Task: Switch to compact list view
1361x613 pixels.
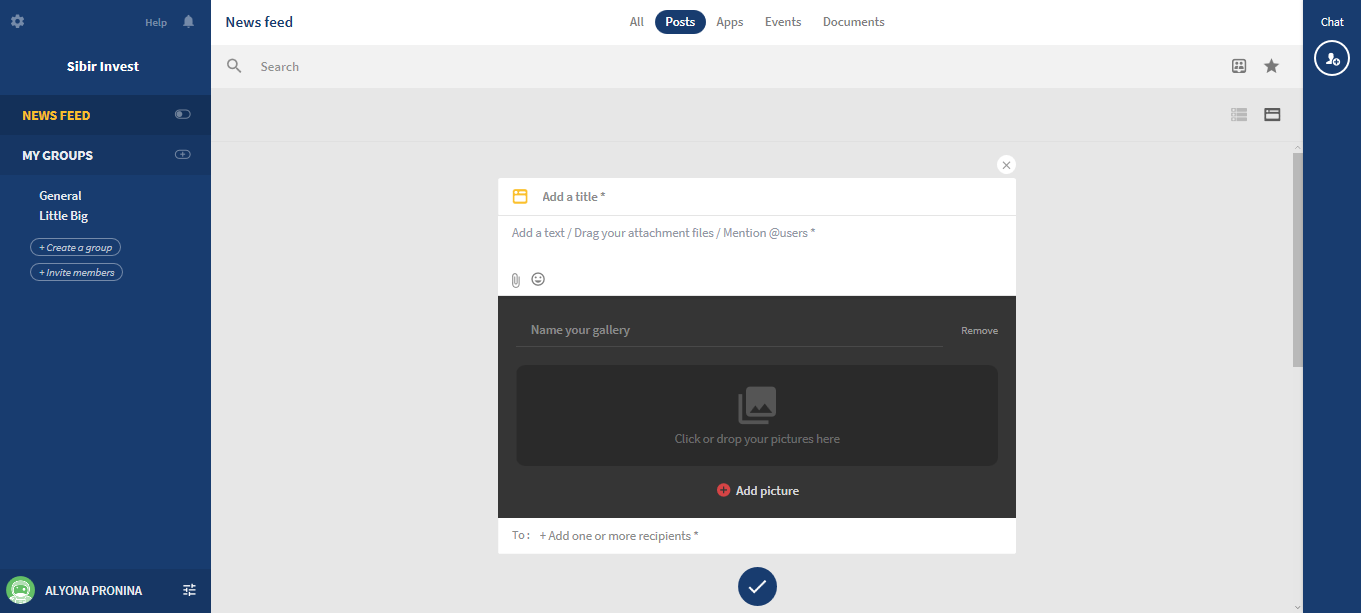Action: 1239,114
